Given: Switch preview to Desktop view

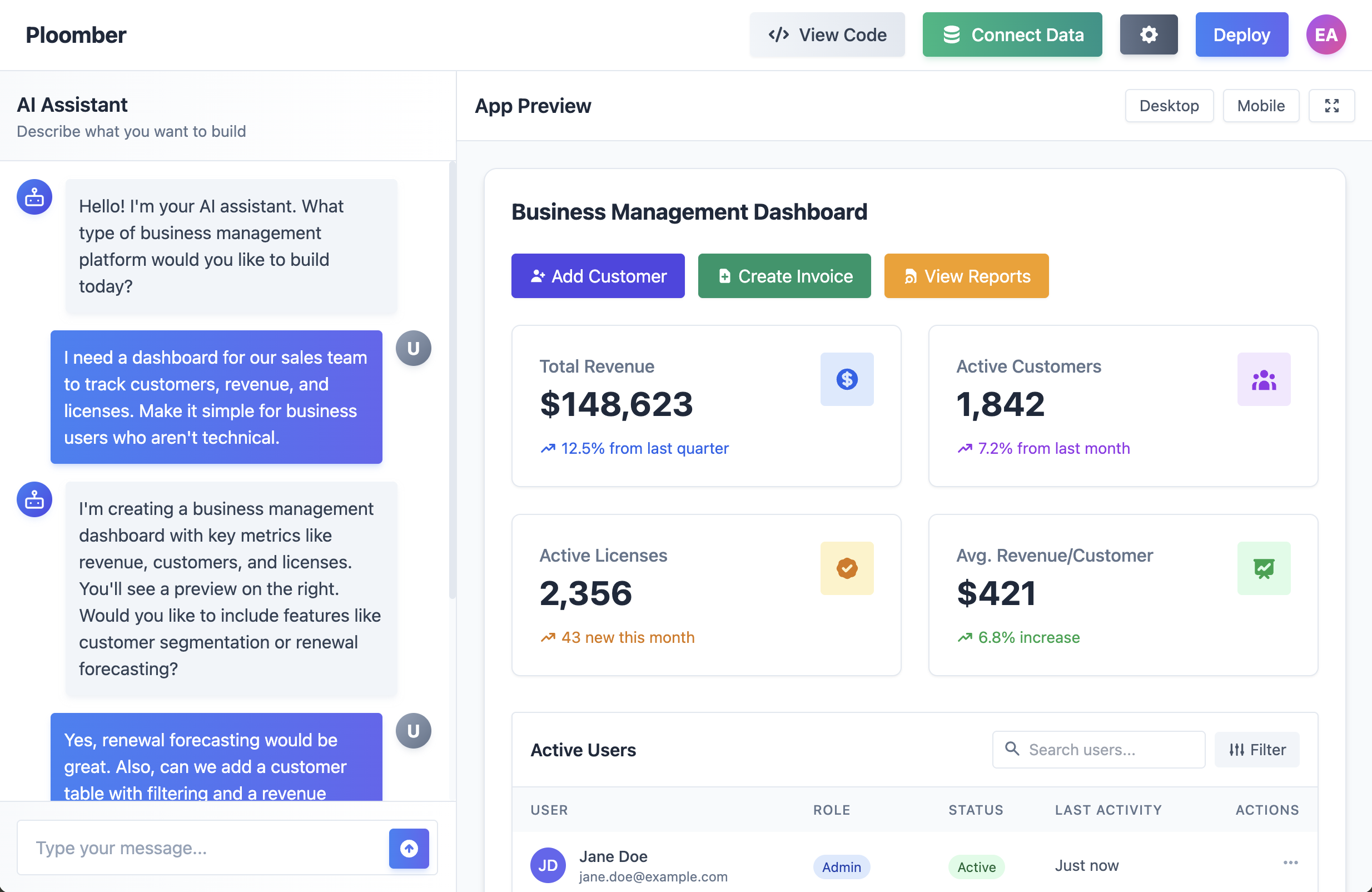Looking at the screenshot, I should pos(1169,106).
